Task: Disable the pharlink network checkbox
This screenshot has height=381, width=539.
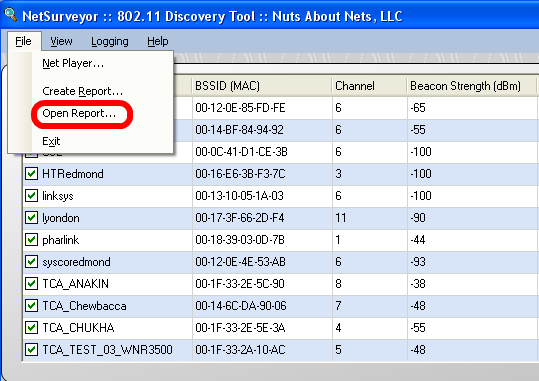Action: click(x=31, y=240)
